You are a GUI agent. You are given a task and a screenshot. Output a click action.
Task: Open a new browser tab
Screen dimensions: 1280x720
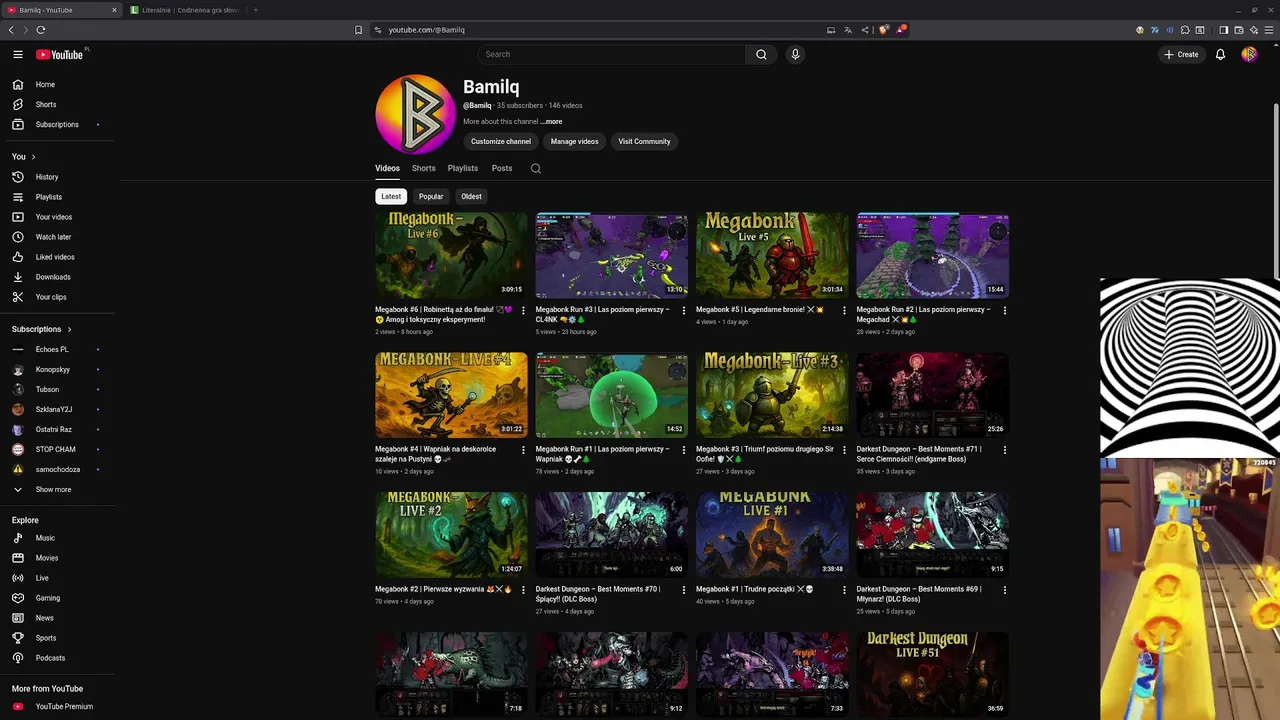pyautogui.click(x=255, y=10)
